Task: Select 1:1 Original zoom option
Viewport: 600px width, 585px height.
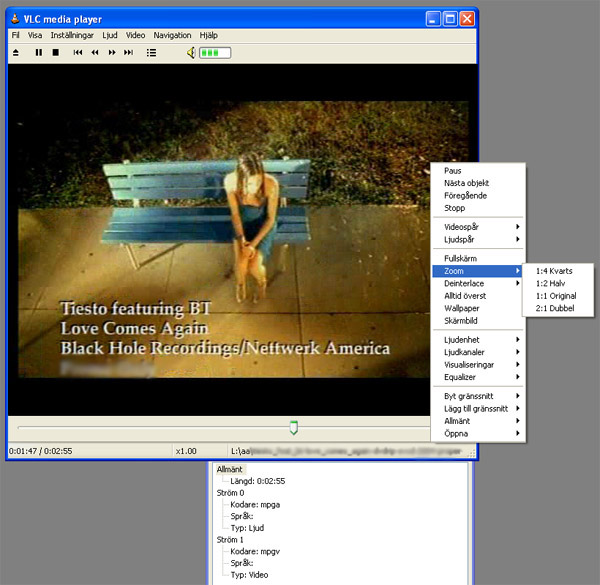Action: 558,296
